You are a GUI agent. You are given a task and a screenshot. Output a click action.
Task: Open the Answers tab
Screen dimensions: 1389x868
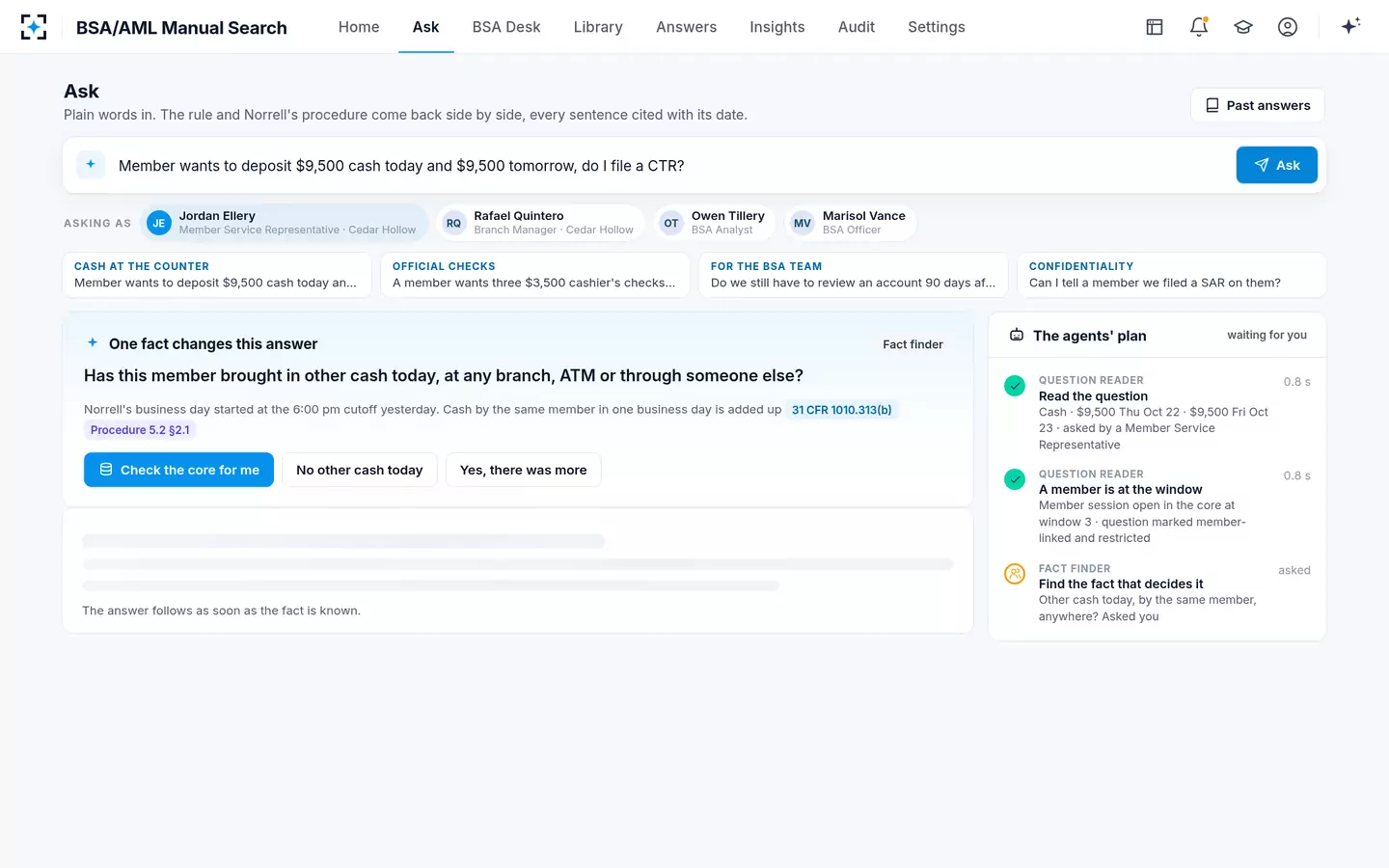coord(686,27)
